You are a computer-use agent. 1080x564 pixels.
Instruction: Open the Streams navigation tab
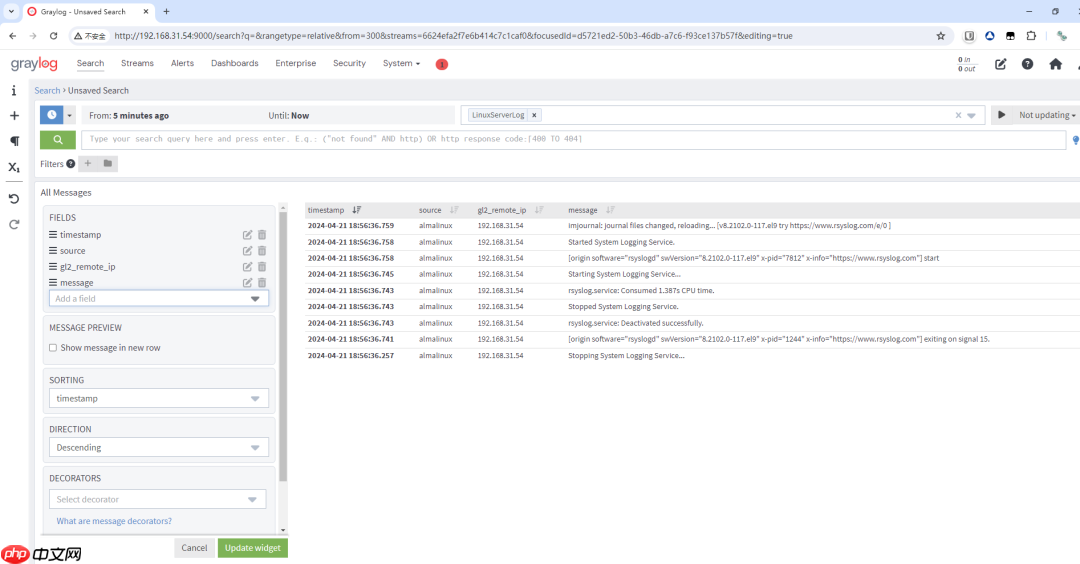coord(137,63)
